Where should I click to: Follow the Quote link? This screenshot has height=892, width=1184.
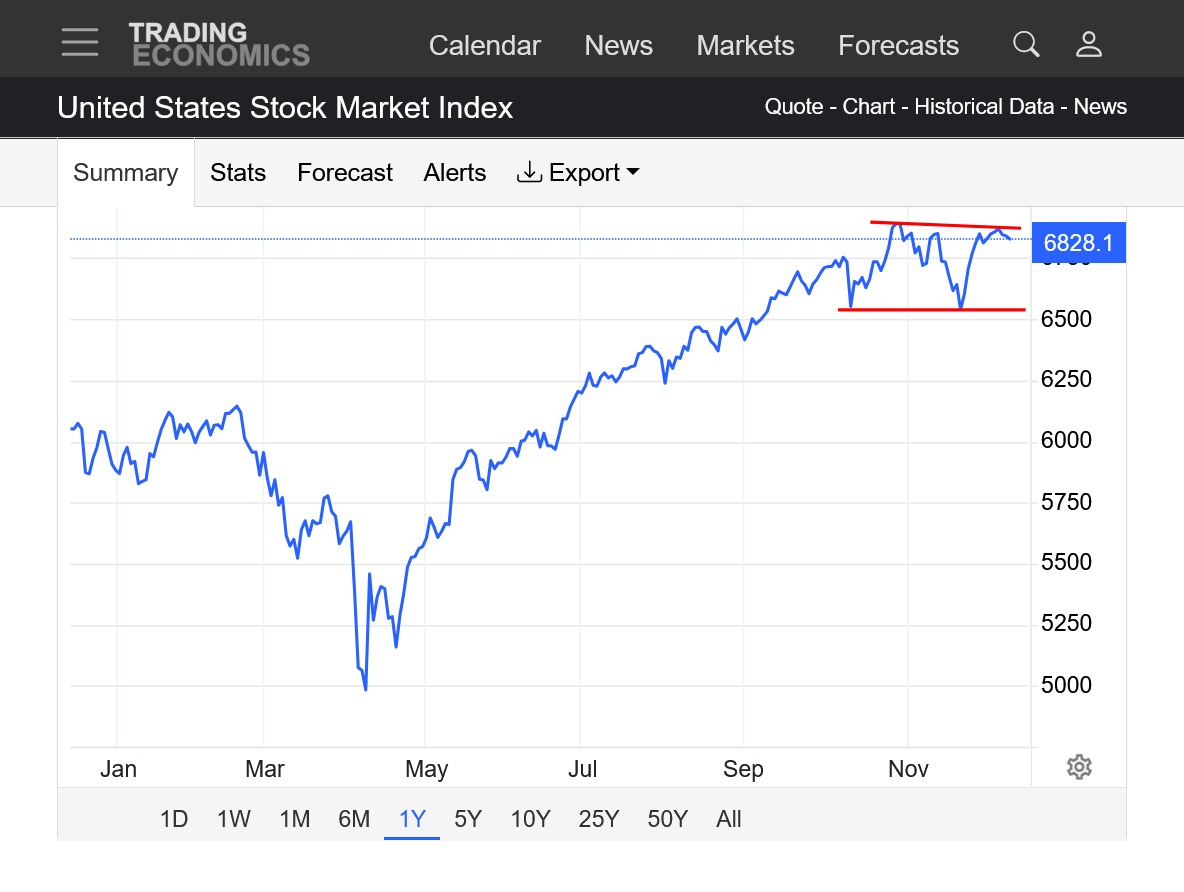click(x=793, y=107)
